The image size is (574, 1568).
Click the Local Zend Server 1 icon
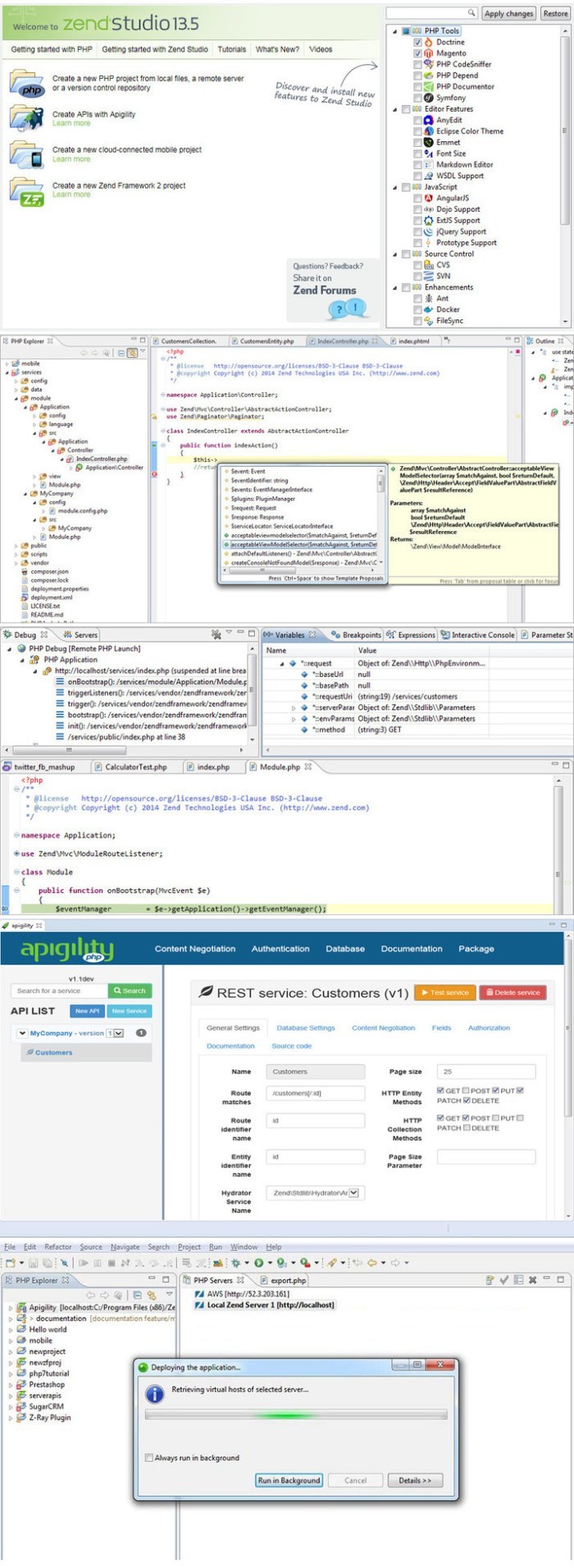199,1305
